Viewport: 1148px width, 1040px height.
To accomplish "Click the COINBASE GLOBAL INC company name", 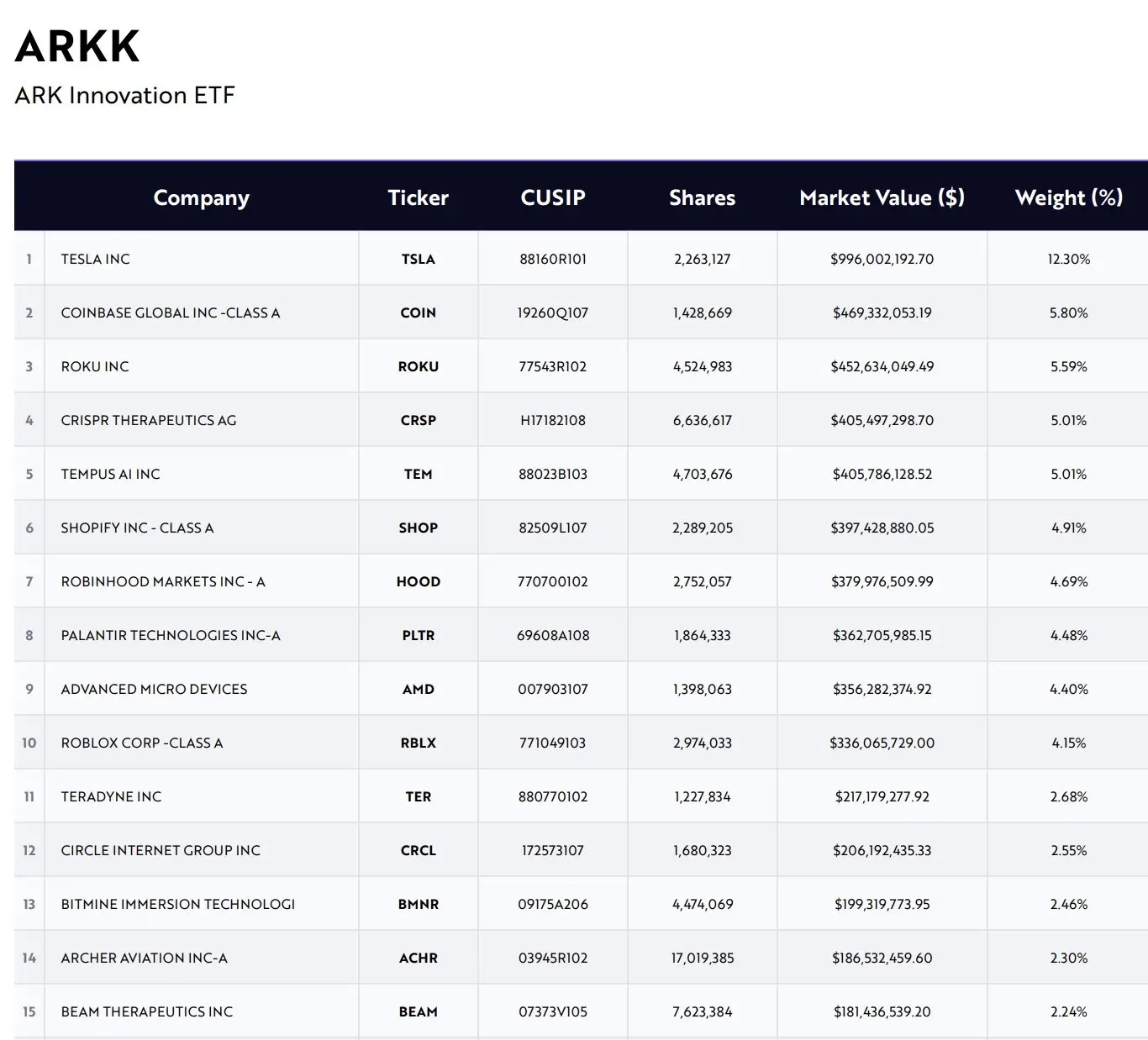I will click(x=171, y=313).
